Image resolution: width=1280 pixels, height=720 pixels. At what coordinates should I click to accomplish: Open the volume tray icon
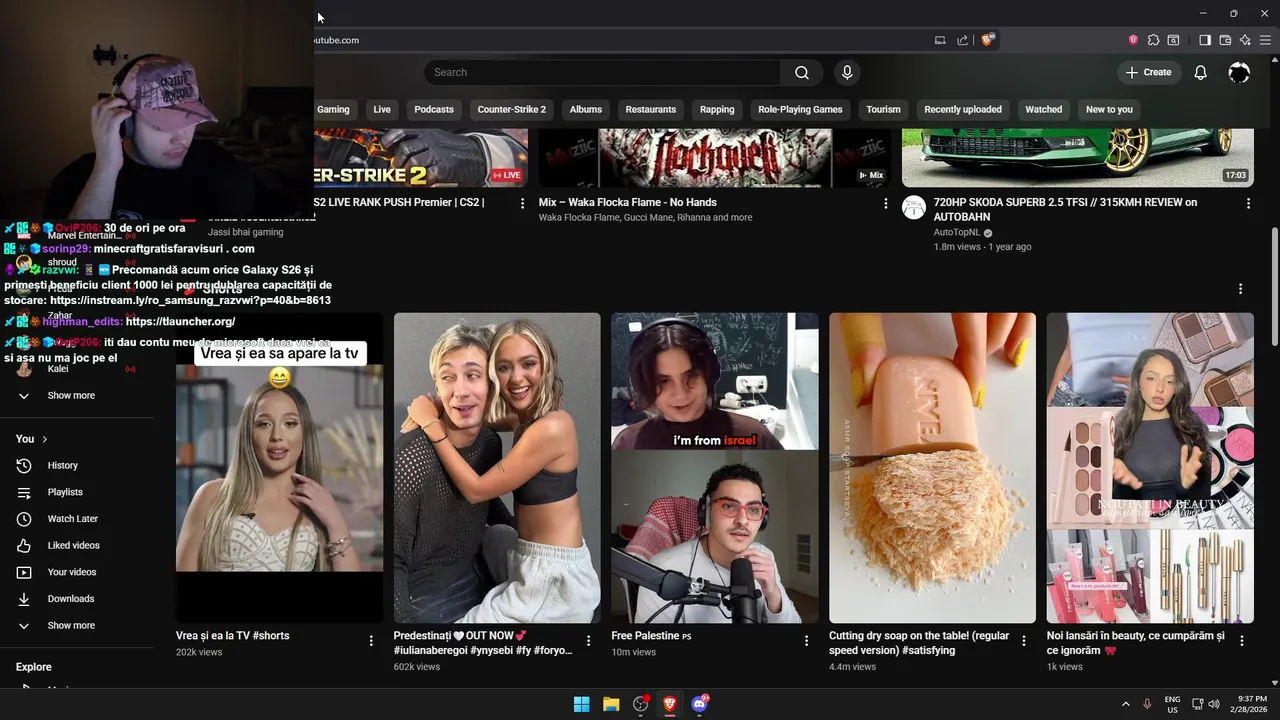point(1214,704)
